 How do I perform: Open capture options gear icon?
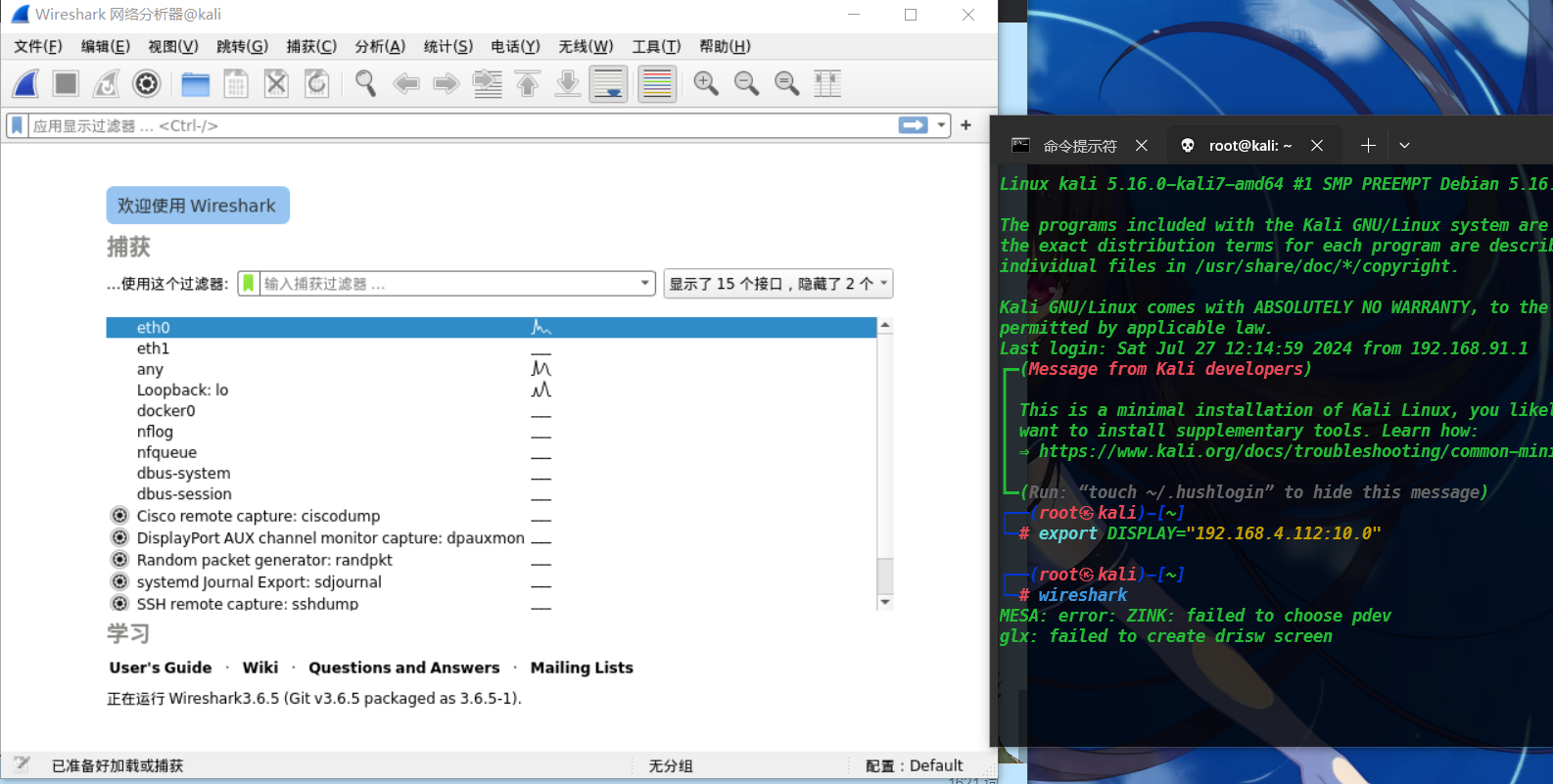pos(146,84)
